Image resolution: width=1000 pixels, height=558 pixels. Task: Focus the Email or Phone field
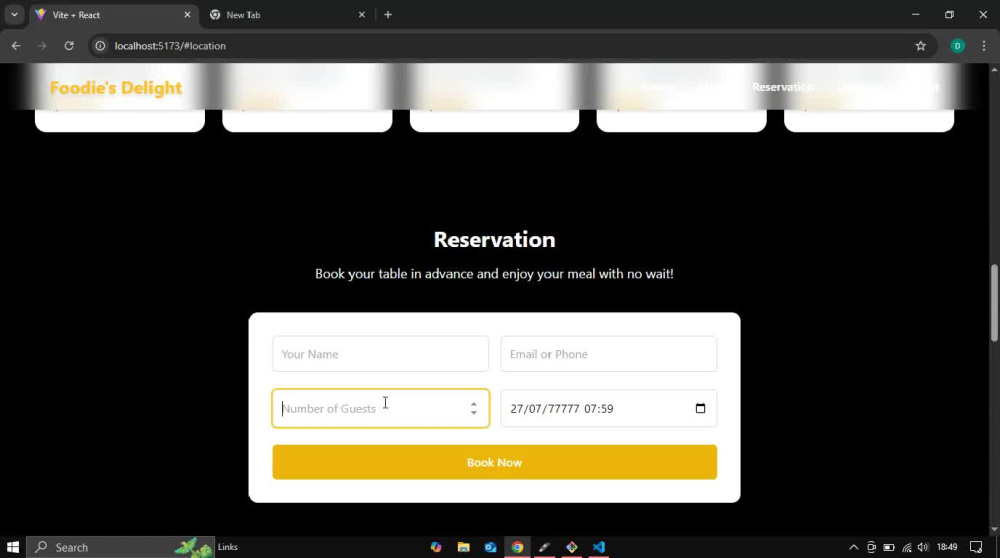click(x=608, y=354)
